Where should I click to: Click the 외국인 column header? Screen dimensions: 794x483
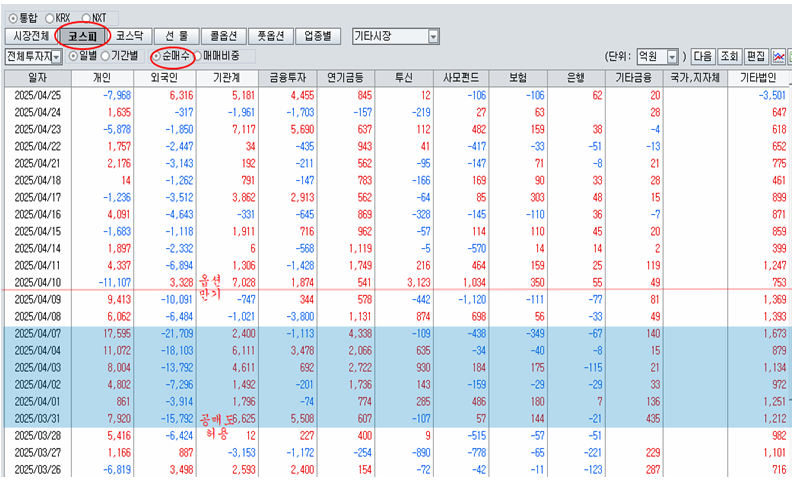163,76
